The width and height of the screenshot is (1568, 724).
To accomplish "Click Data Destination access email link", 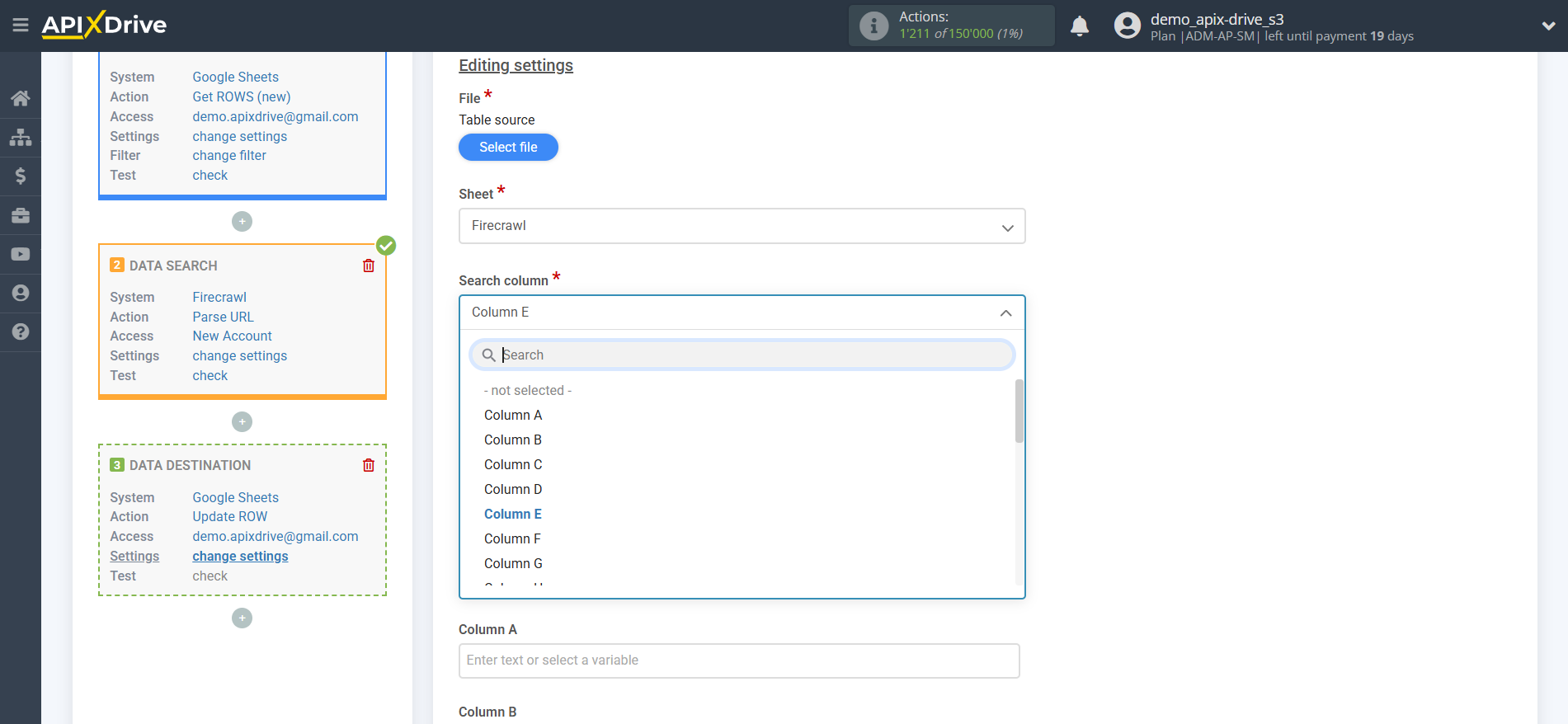I will 275,536.
